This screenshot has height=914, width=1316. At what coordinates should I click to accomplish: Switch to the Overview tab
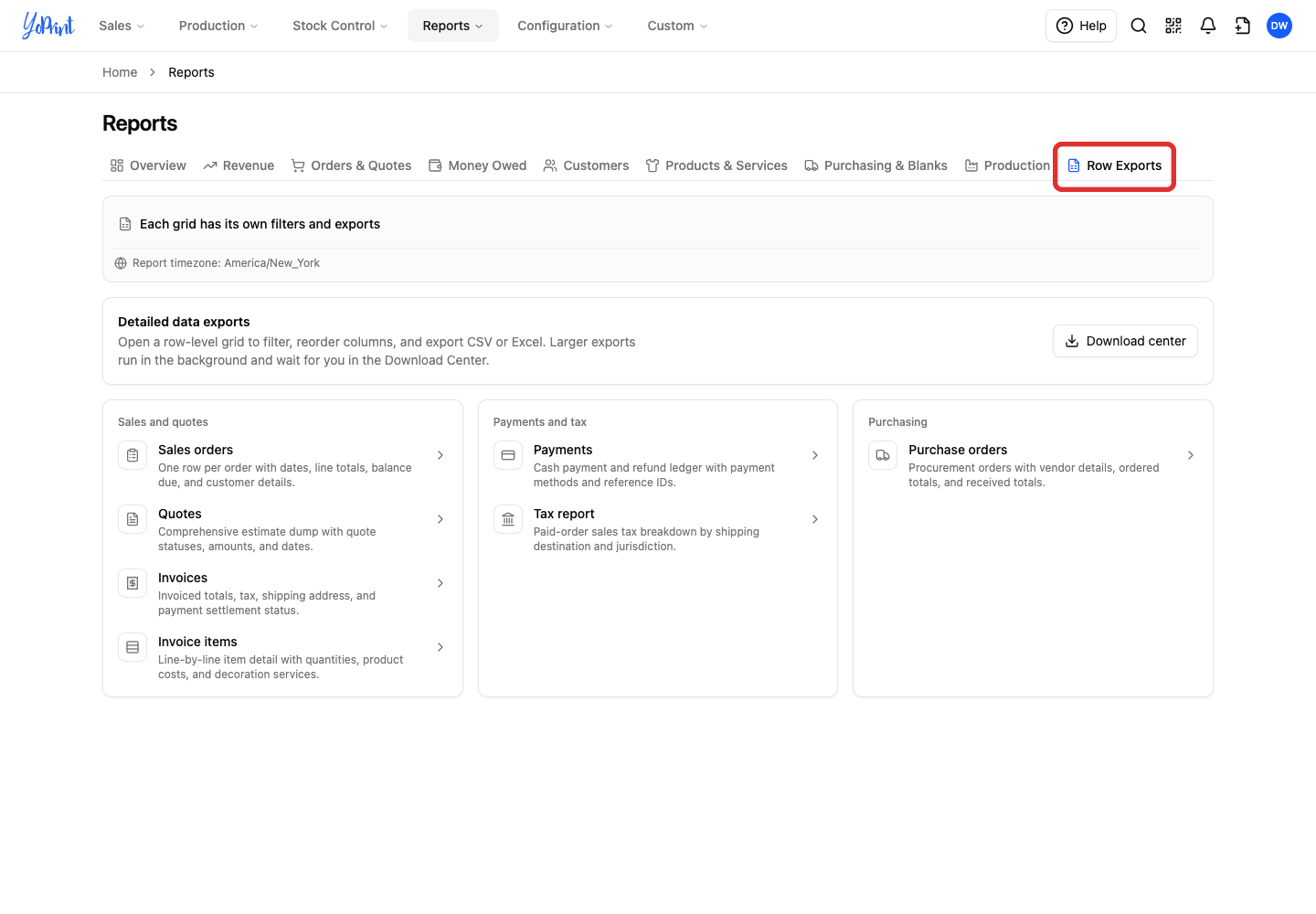tap(148, 165)
